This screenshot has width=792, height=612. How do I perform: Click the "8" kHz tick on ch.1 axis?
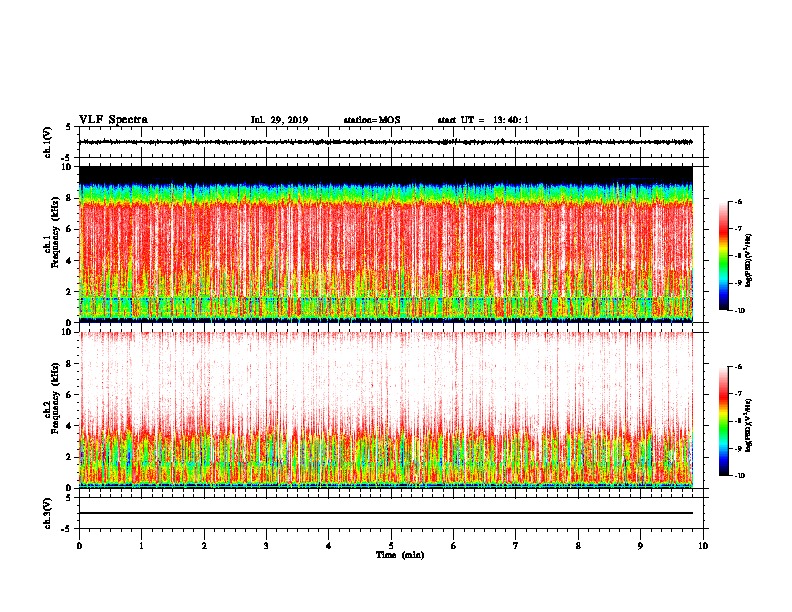(x=69, y=198)
